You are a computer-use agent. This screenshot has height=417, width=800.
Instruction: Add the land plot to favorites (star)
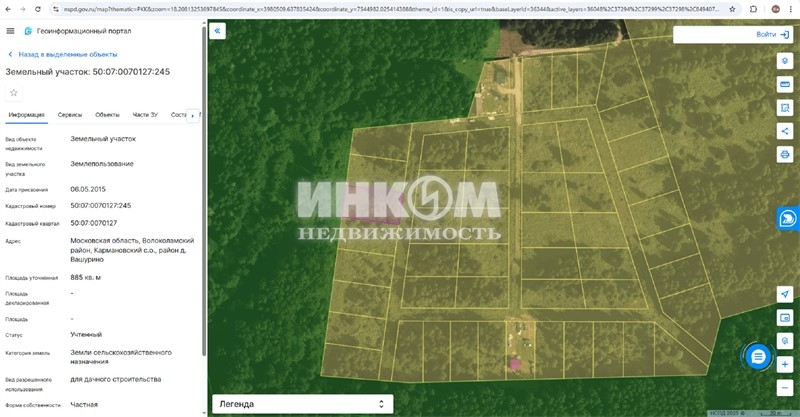14,93
